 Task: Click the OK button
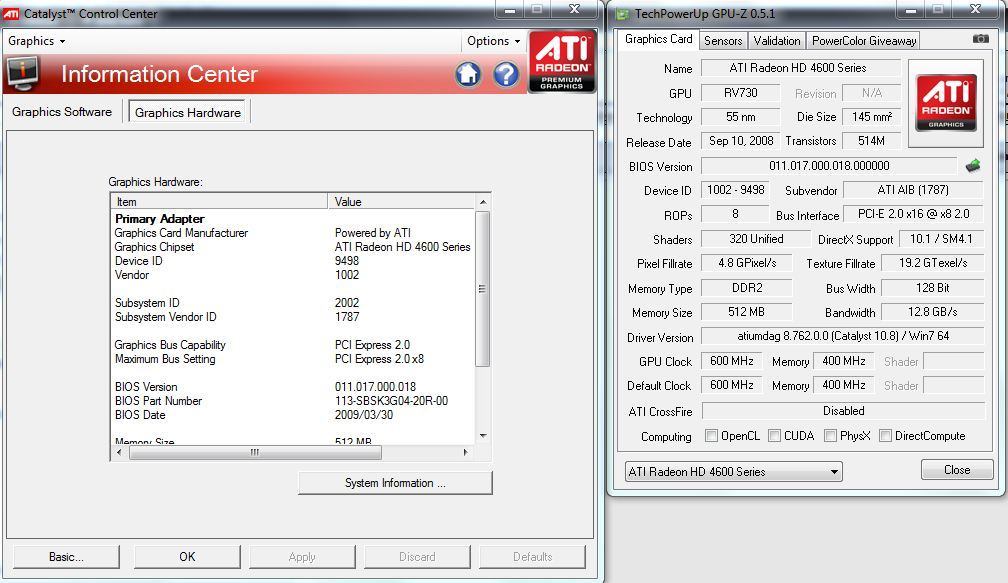[x=187, y=557]
